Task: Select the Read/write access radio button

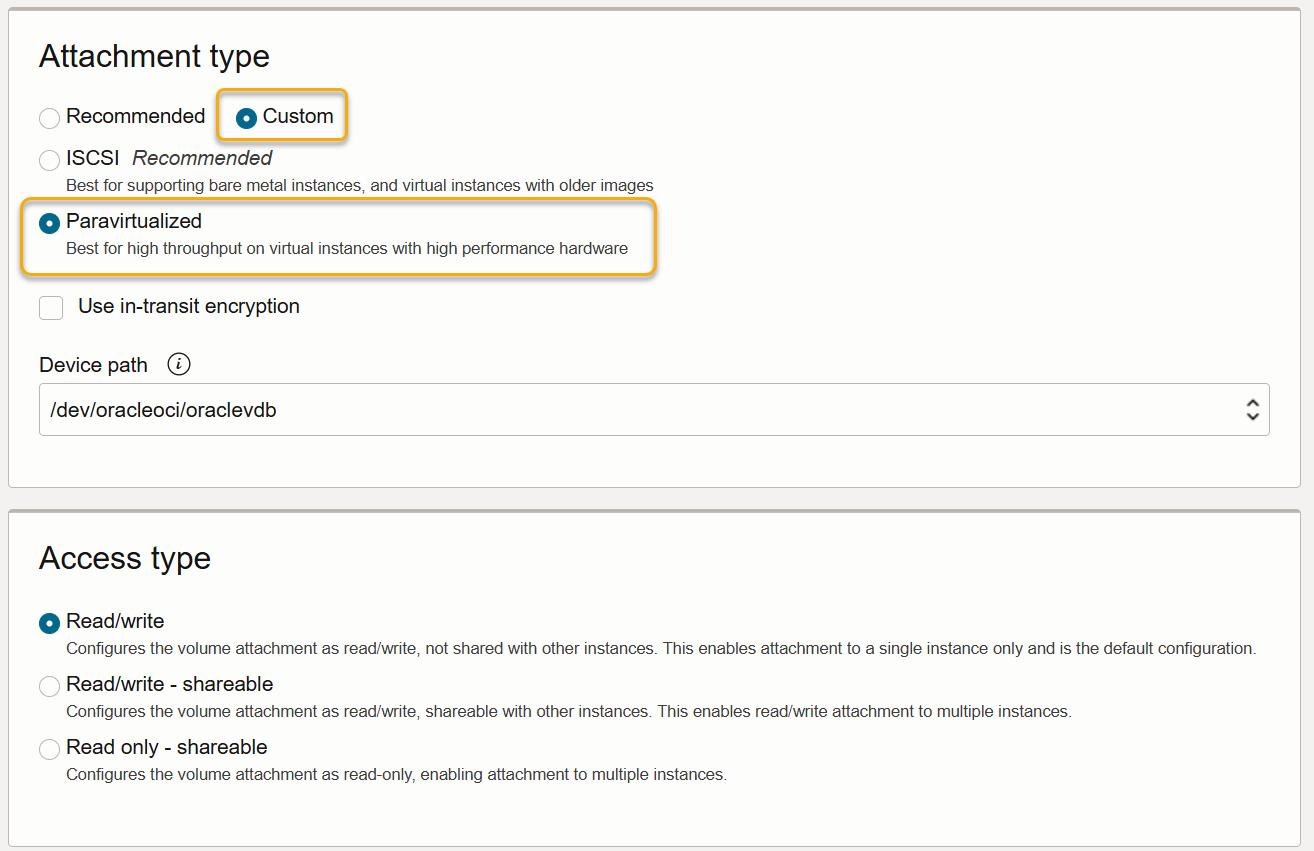Action: coord(49,623)
